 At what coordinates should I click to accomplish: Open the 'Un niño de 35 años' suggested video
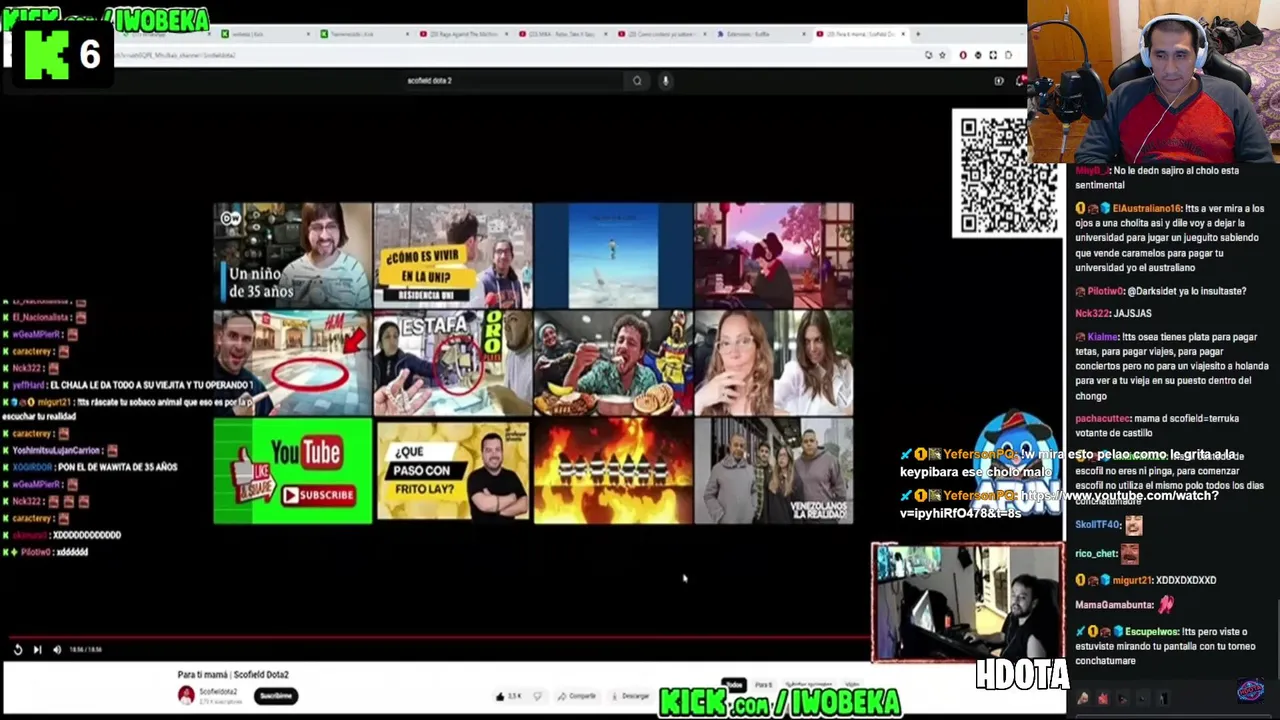coord(292,255)
